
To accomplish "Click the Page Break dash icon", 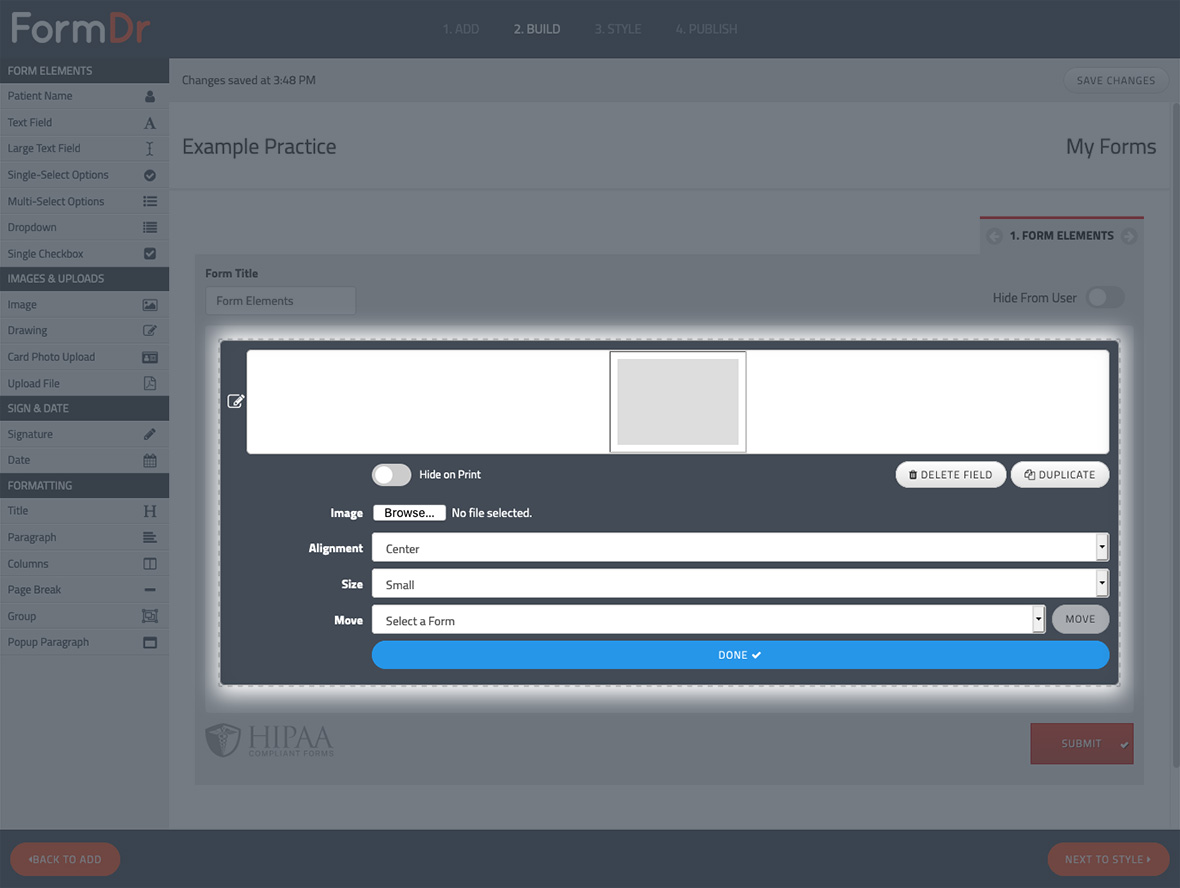I will click(x=150, y=590).
